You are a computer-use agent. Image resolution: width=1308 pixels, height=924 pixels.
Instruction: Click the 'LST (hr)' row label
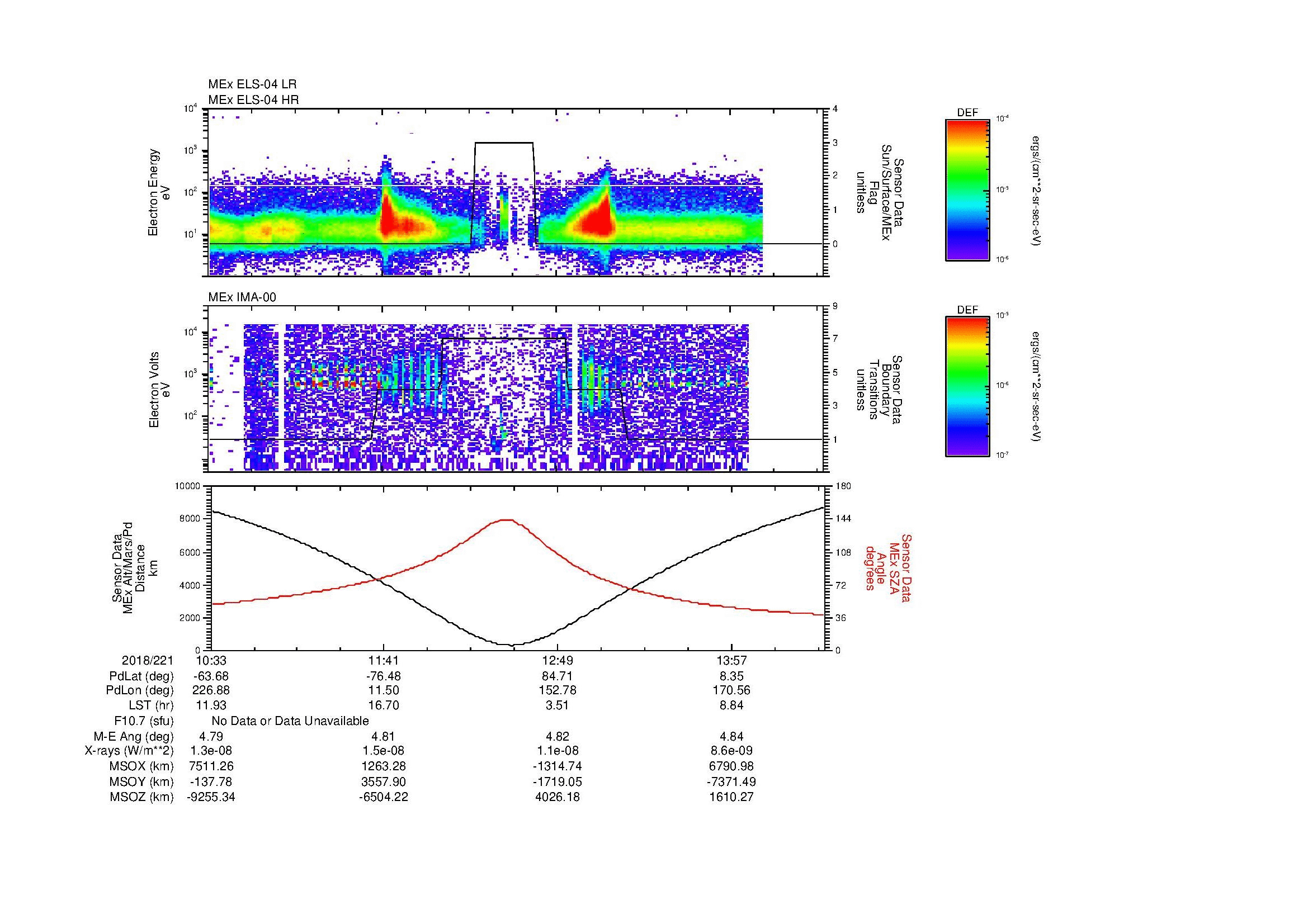[x=151, y=705]
